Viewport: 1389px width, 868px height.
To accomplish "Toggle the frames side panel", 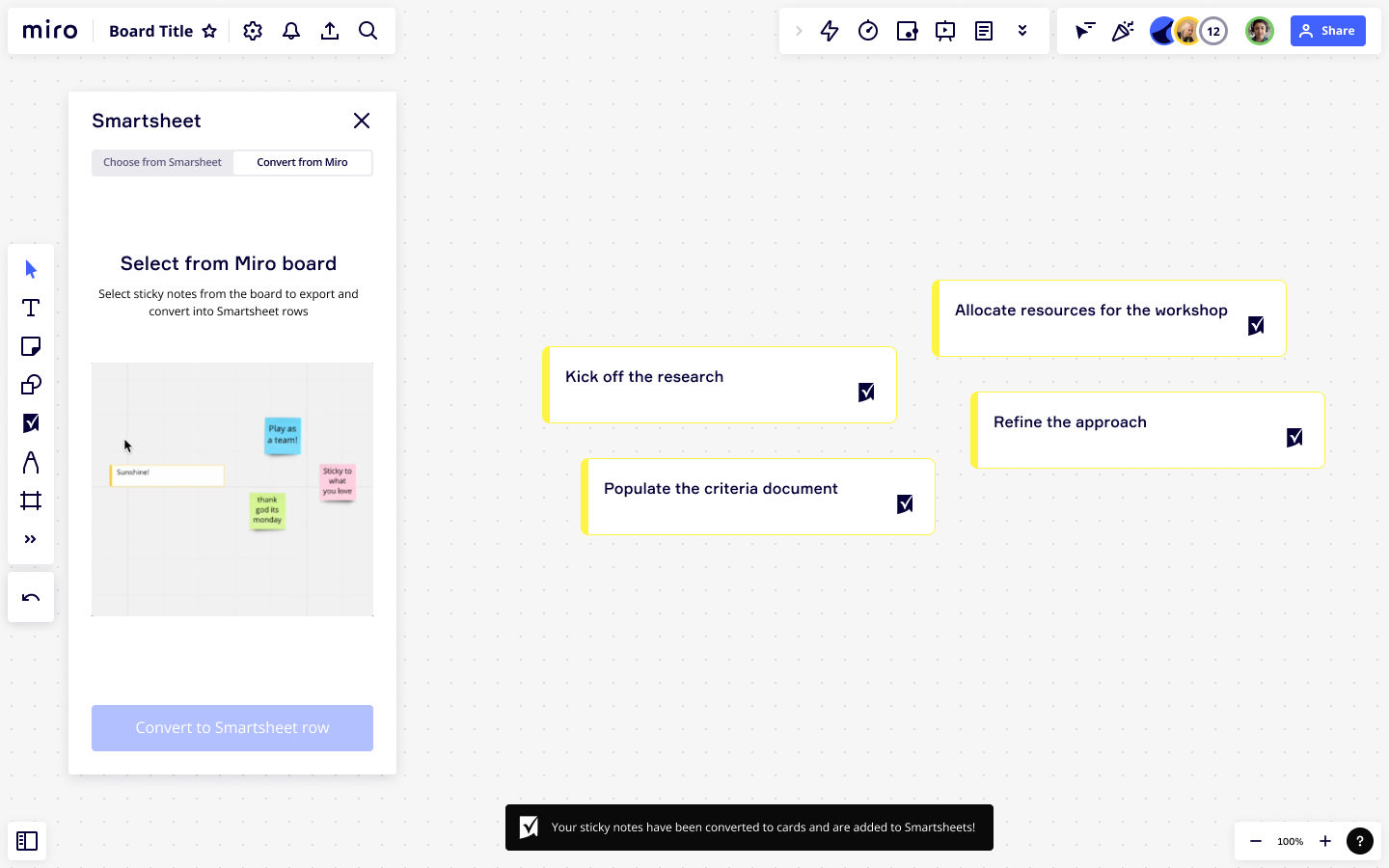I will [27, 841].
